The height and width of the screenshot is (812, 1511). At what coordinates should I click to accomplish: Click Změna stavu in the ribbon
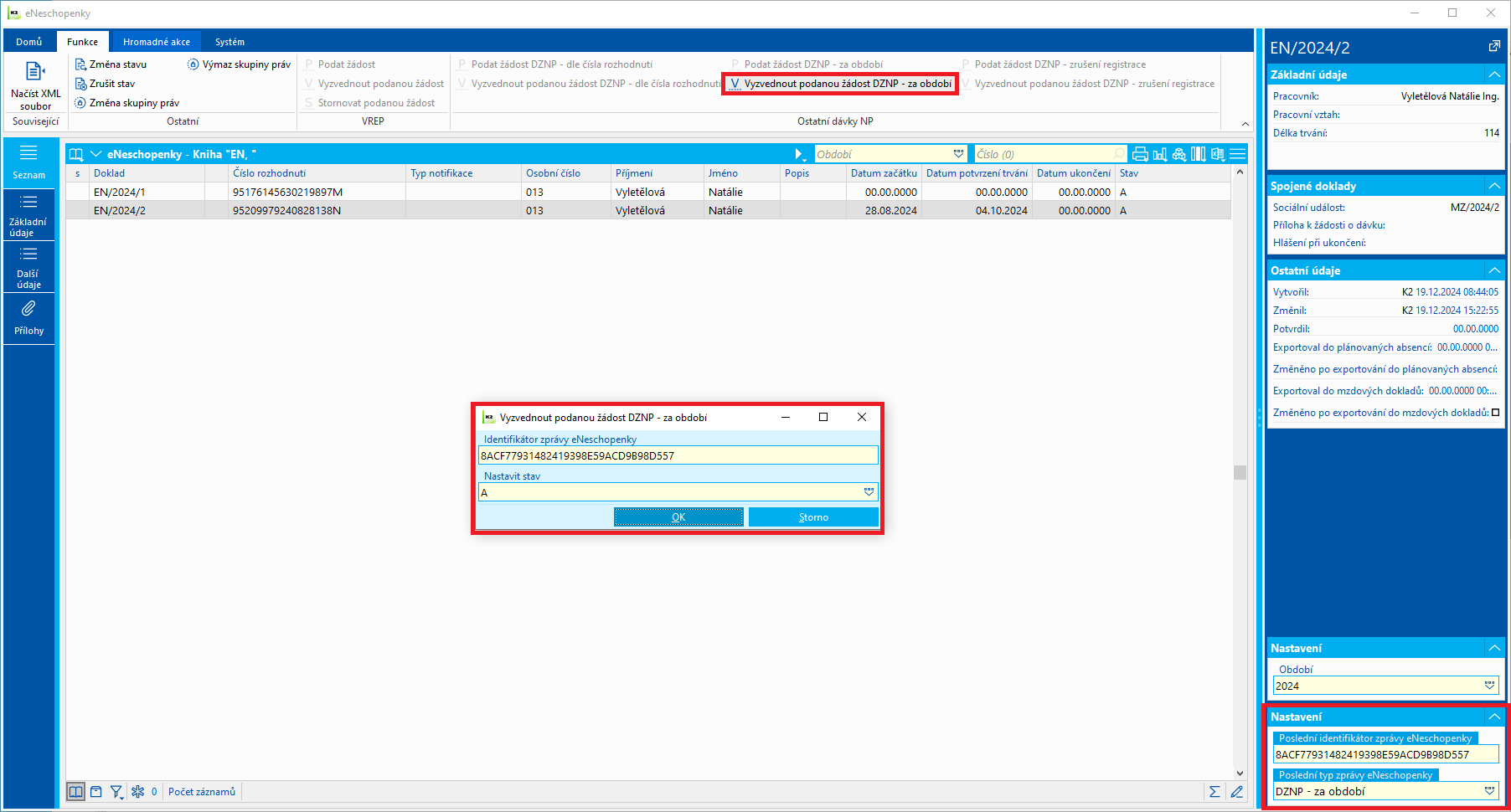click(x=111, y=64)
